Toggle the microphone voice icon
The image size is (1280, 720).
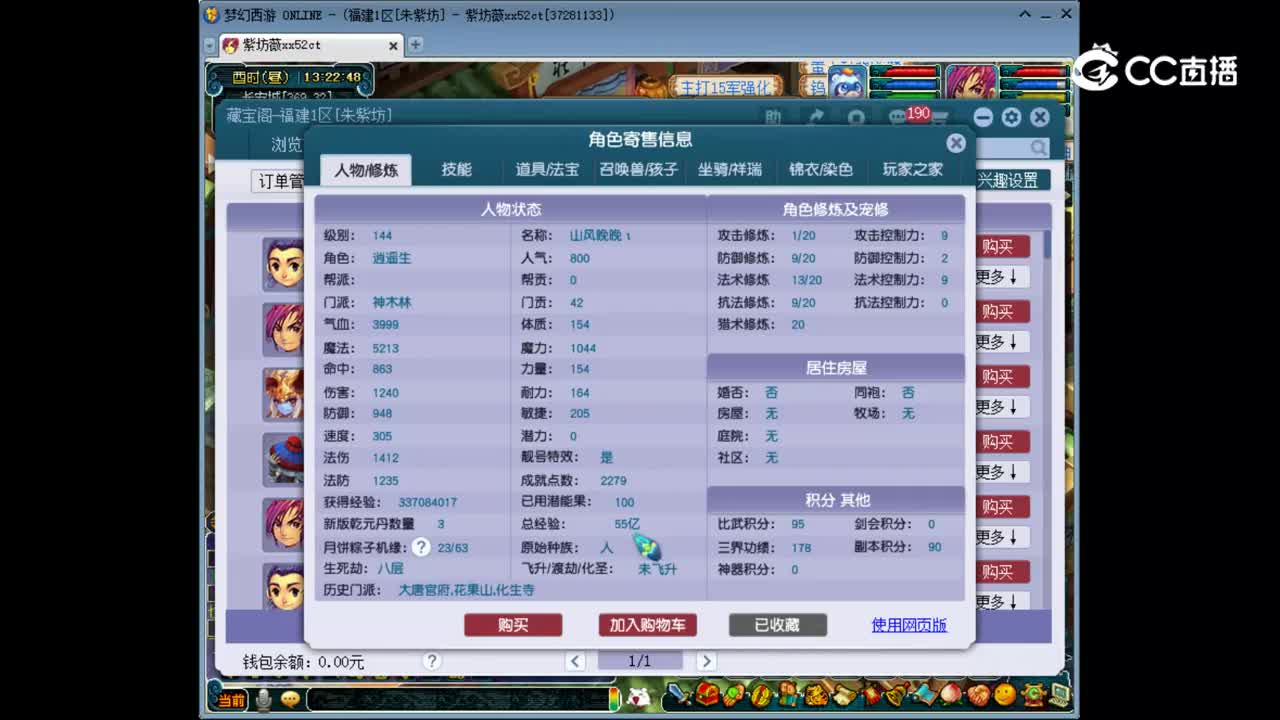(x=264, y=699)
